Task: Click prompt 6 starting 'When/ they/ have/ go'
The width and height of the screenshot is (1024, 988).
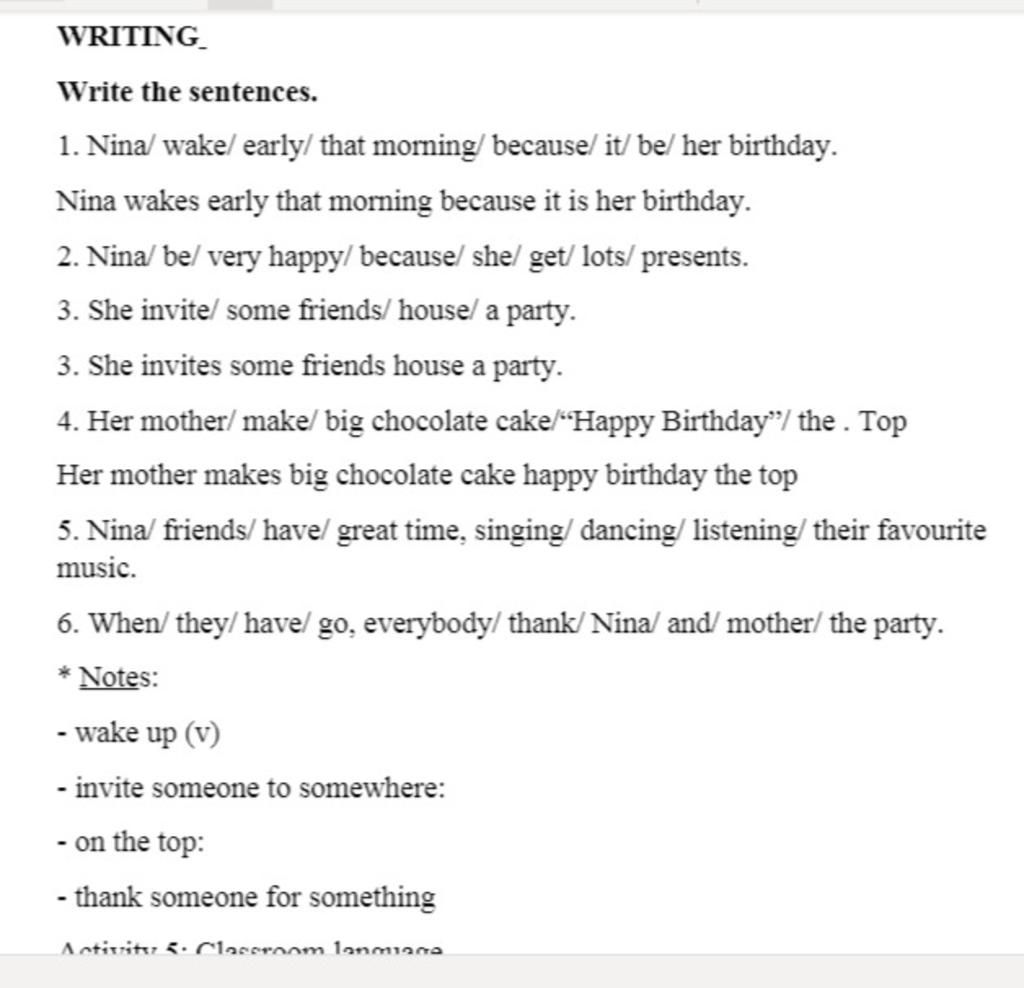Action: (x=500, y=623)
